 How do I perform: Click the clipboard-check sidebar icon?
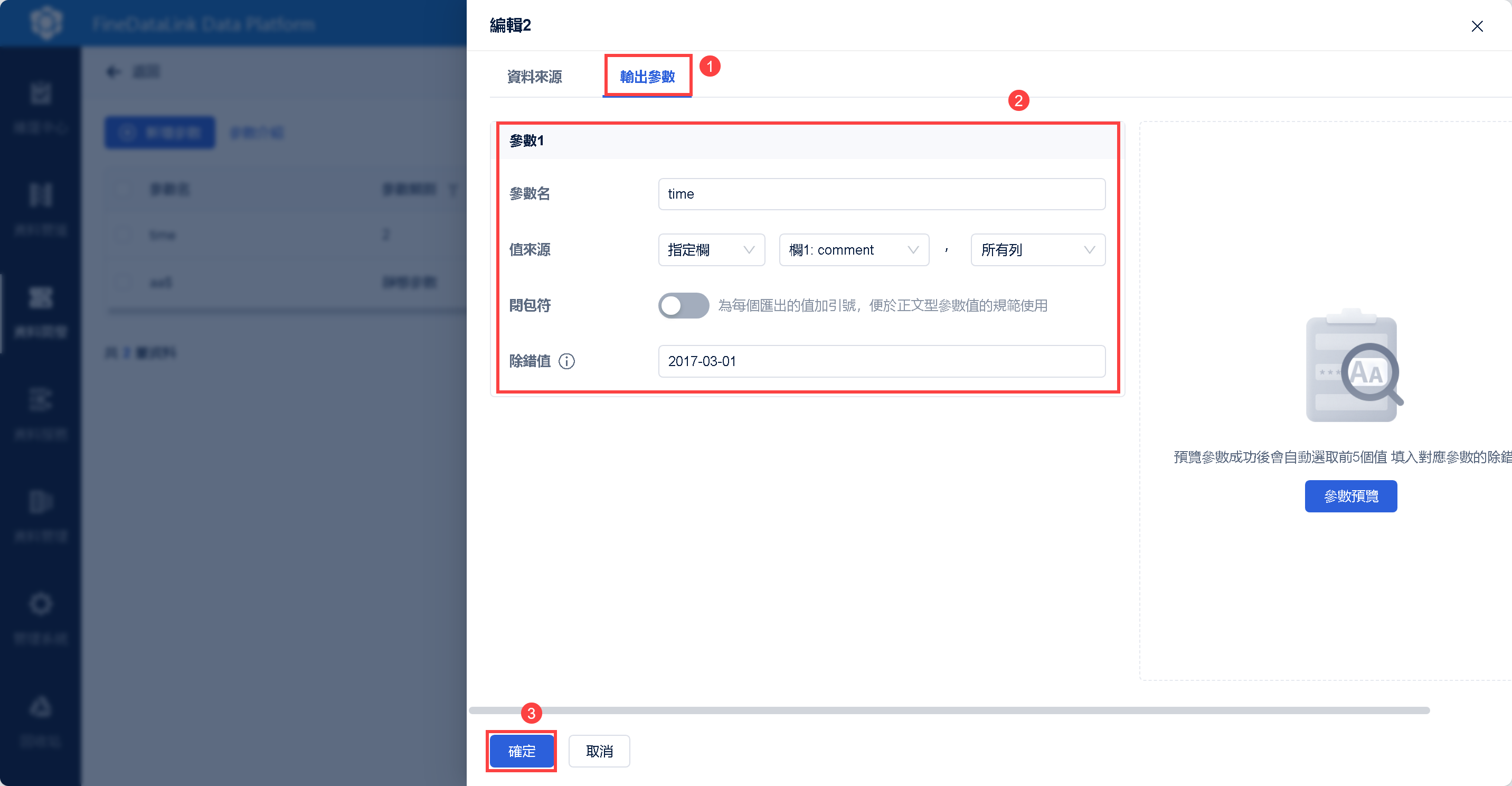(x=41, y=93)
